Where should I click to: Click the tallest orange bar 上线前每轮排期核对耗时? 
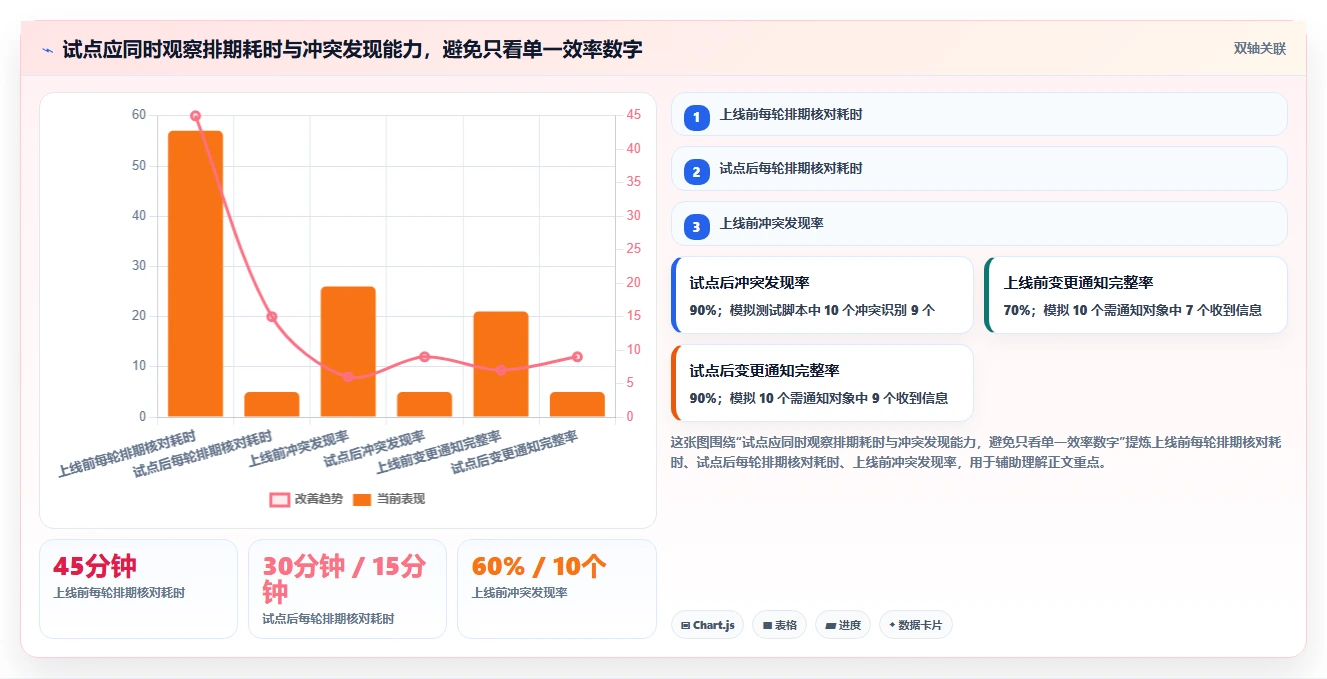coord(195,274)
